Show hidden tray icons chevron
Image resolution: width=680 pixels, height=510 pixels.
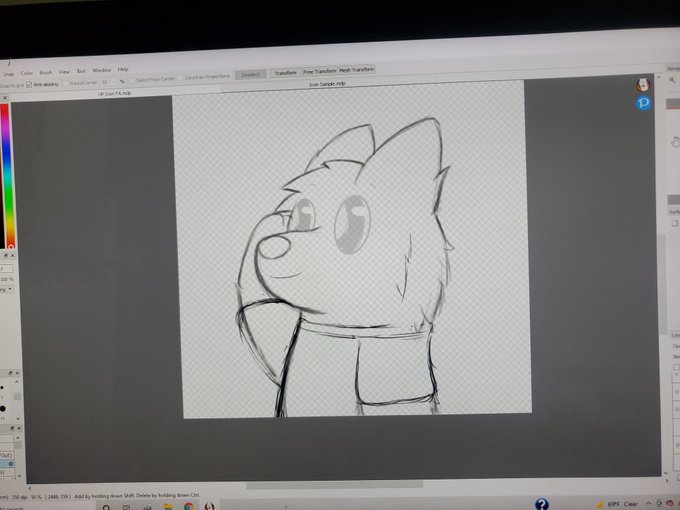(x=649, y=503)
